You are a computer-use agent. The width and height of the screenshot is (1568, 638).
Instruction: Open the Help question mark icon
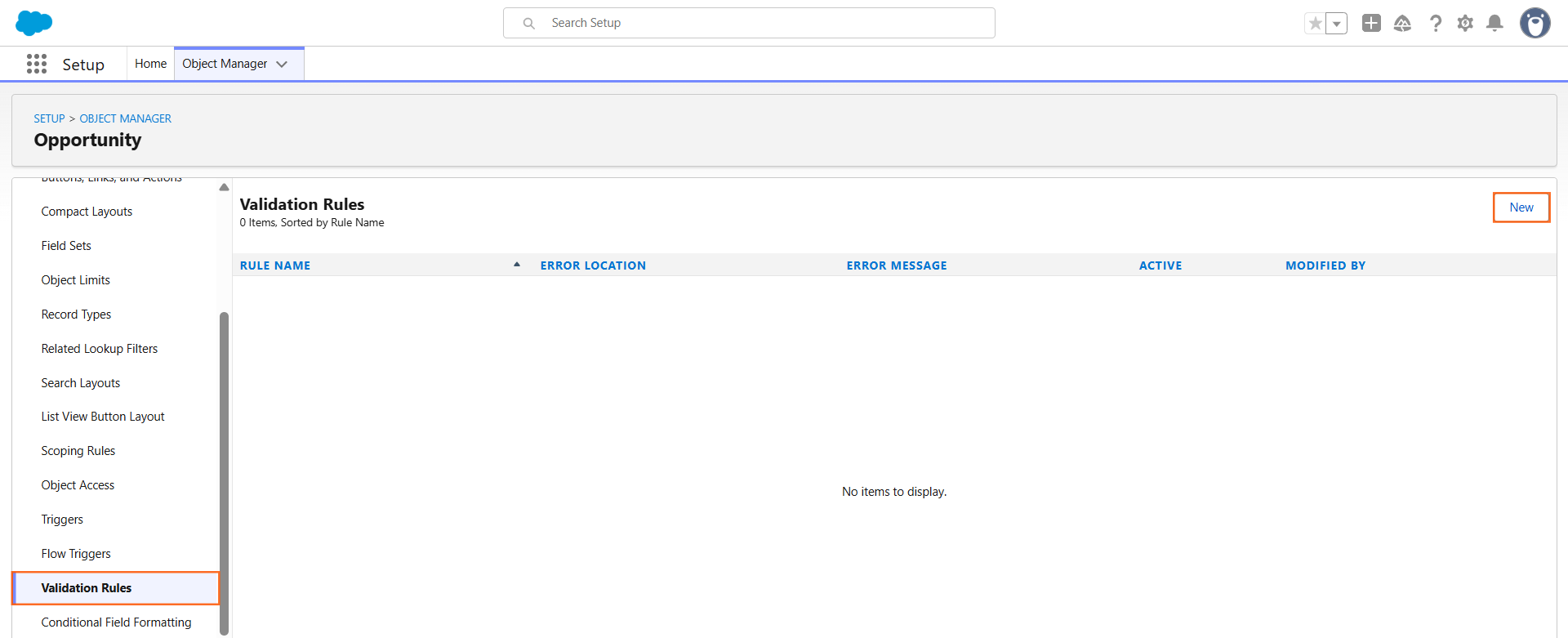tap(1435, 23)
